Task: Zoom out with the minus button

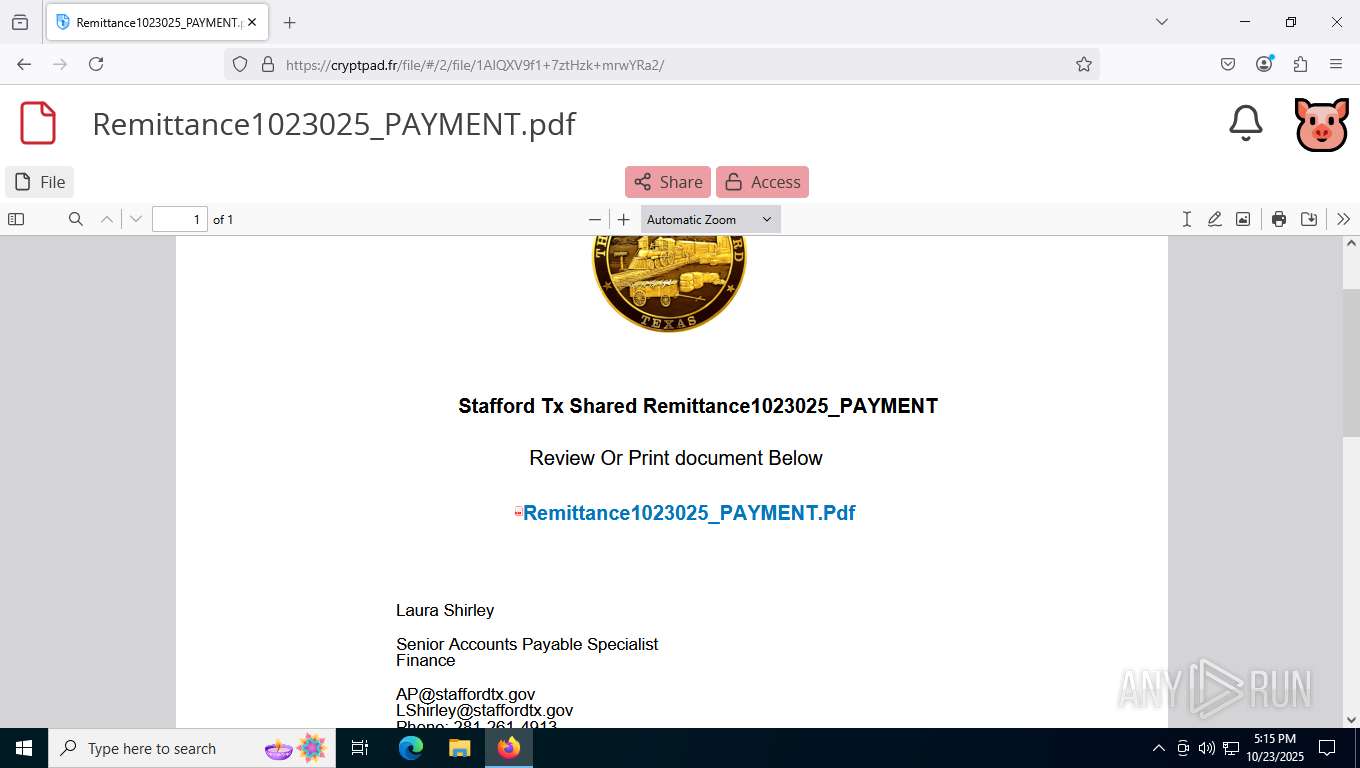Action: point(595,219)
